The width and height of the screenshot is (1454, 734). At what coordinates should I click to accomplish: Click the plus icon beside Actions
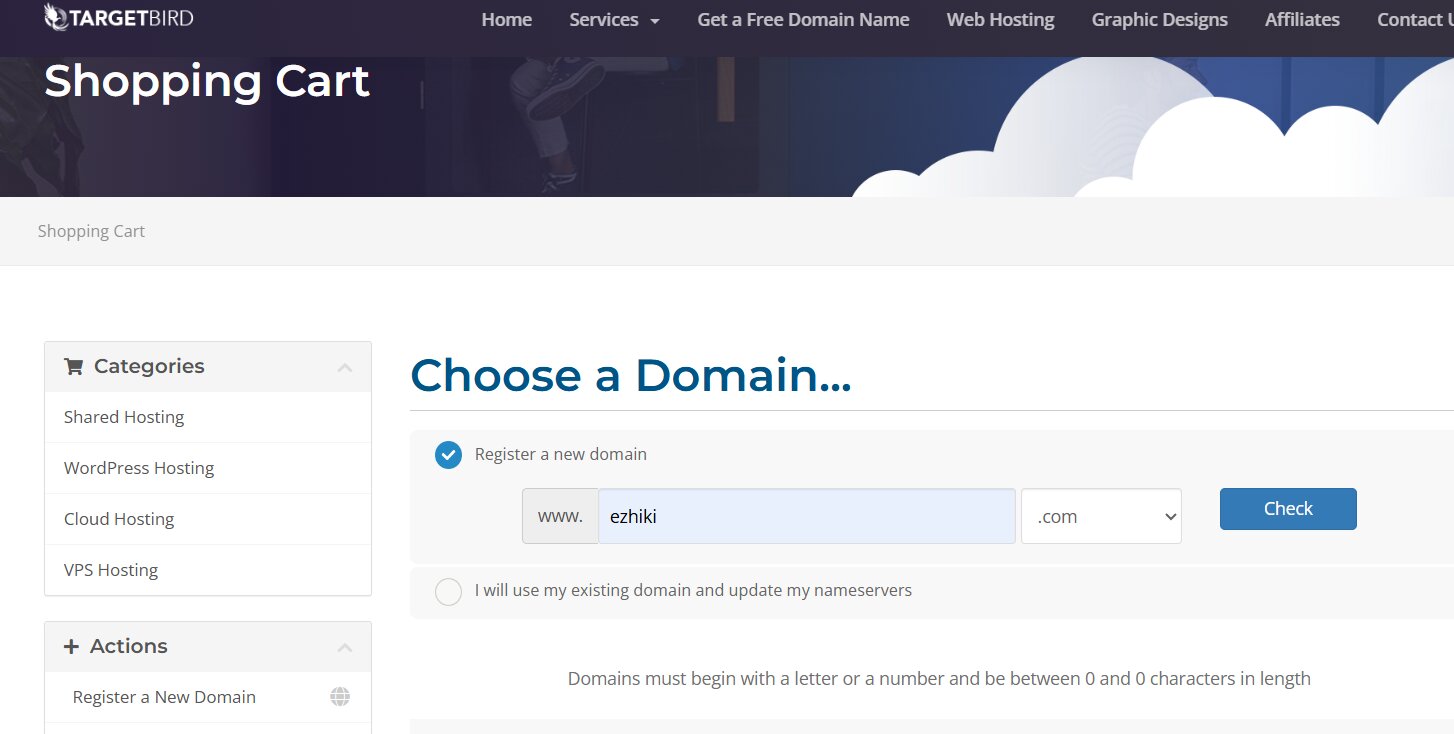pos(71,647)
